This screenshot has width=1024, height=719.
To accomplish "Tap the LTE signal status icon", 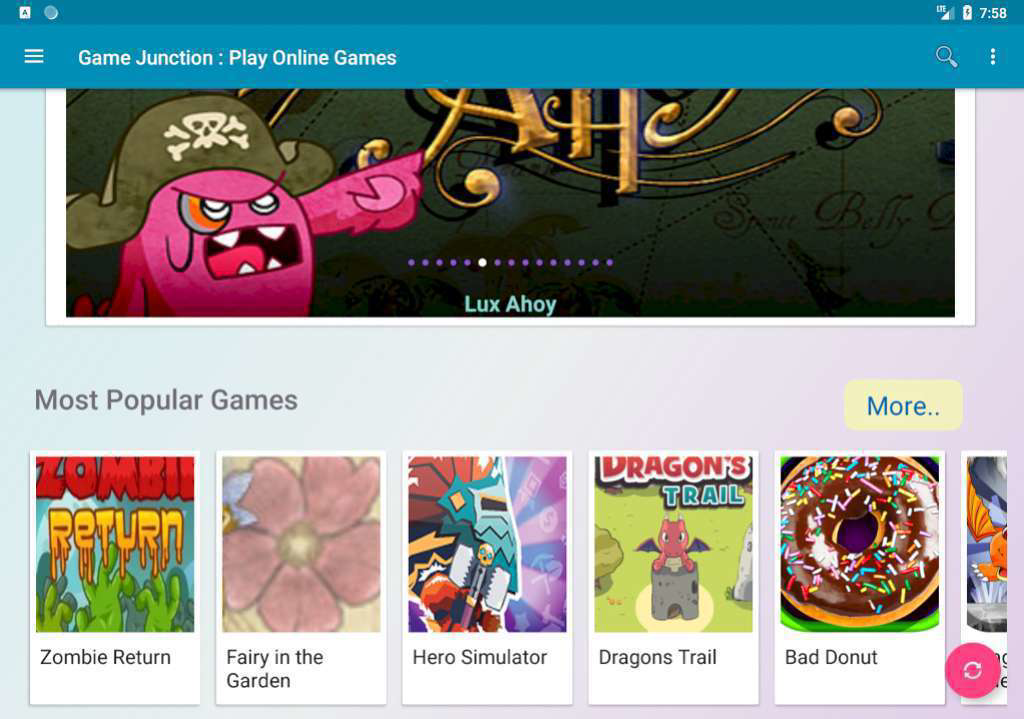I will coord(945,12).
